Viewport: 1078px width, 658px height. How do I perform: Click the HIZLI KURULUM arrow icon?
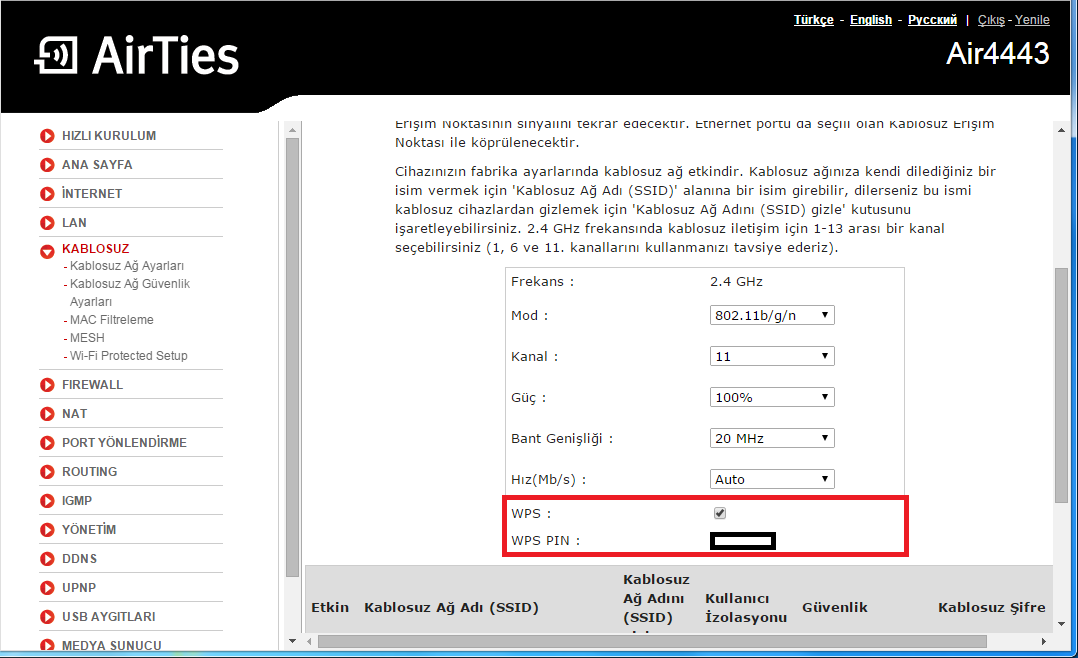[47, 136]
